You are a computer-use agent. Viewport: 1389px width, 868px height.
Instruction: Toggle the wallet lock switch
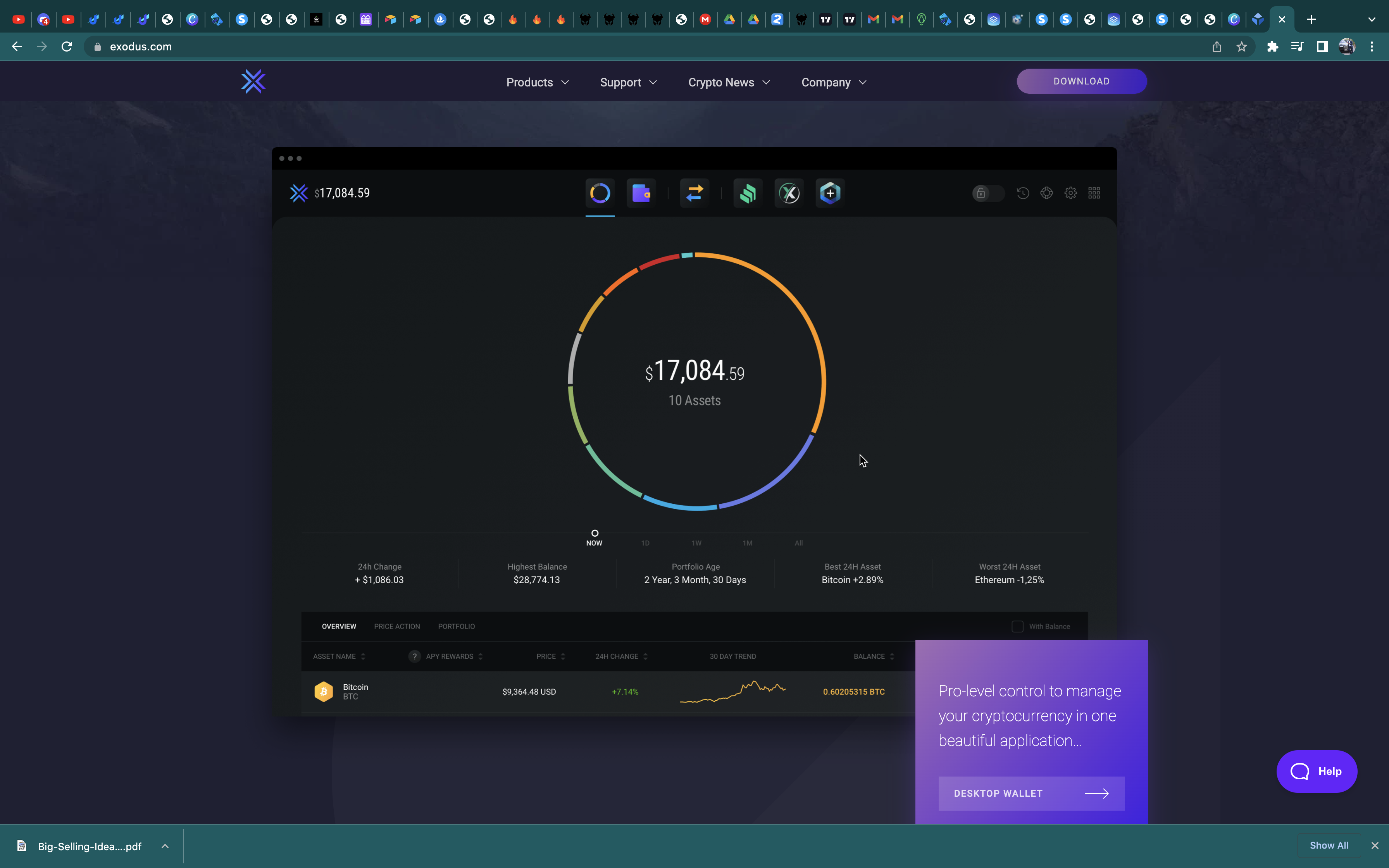(988, 193)
